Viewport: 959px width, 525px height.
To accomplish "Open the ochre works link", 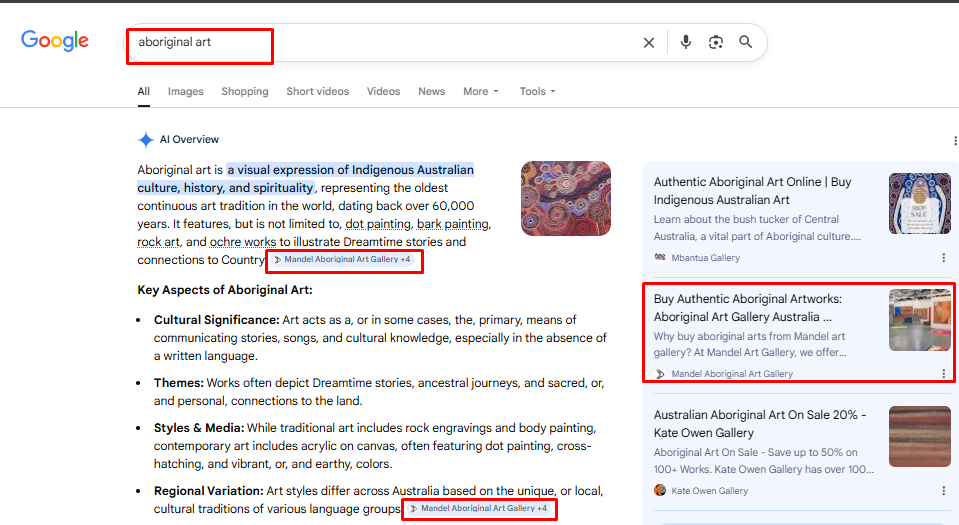I will (243, 242).
